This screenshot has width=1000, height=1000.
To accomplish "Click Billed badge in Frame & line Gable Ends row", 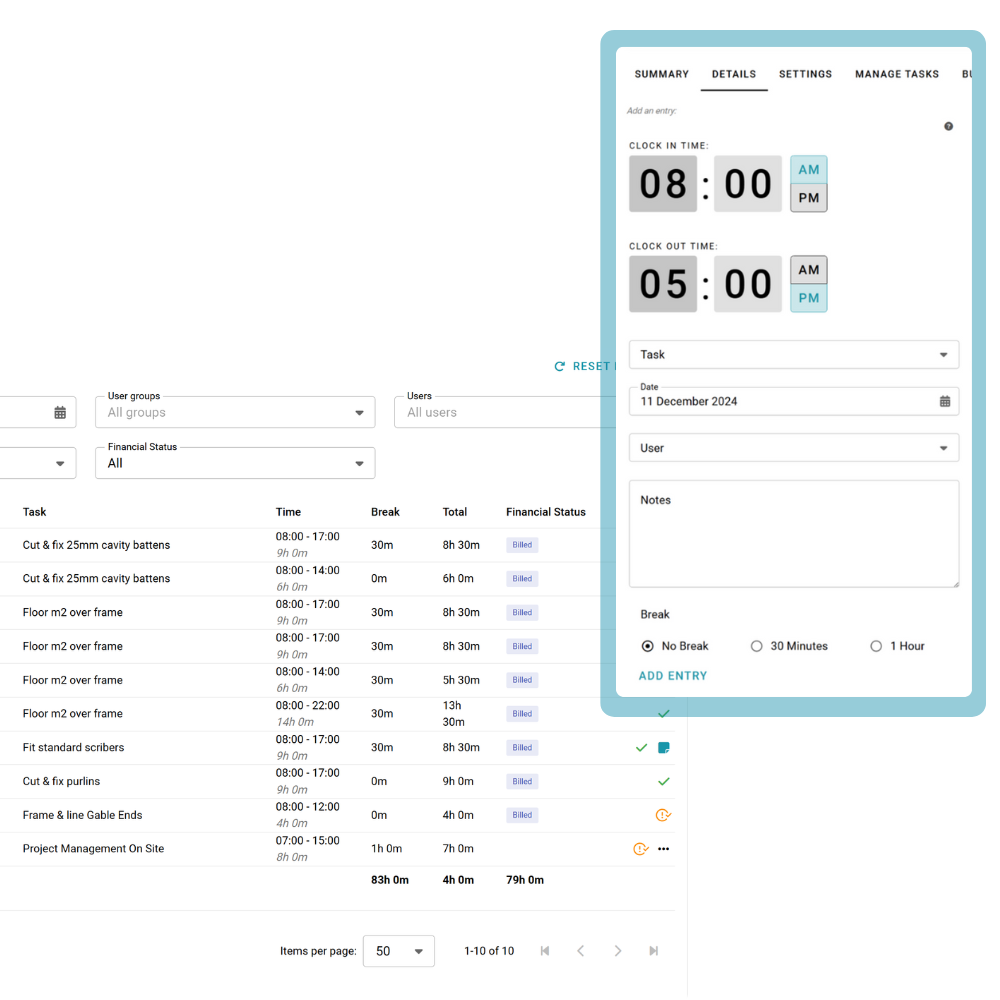I will pyautogui.click(x=522, y=815).
